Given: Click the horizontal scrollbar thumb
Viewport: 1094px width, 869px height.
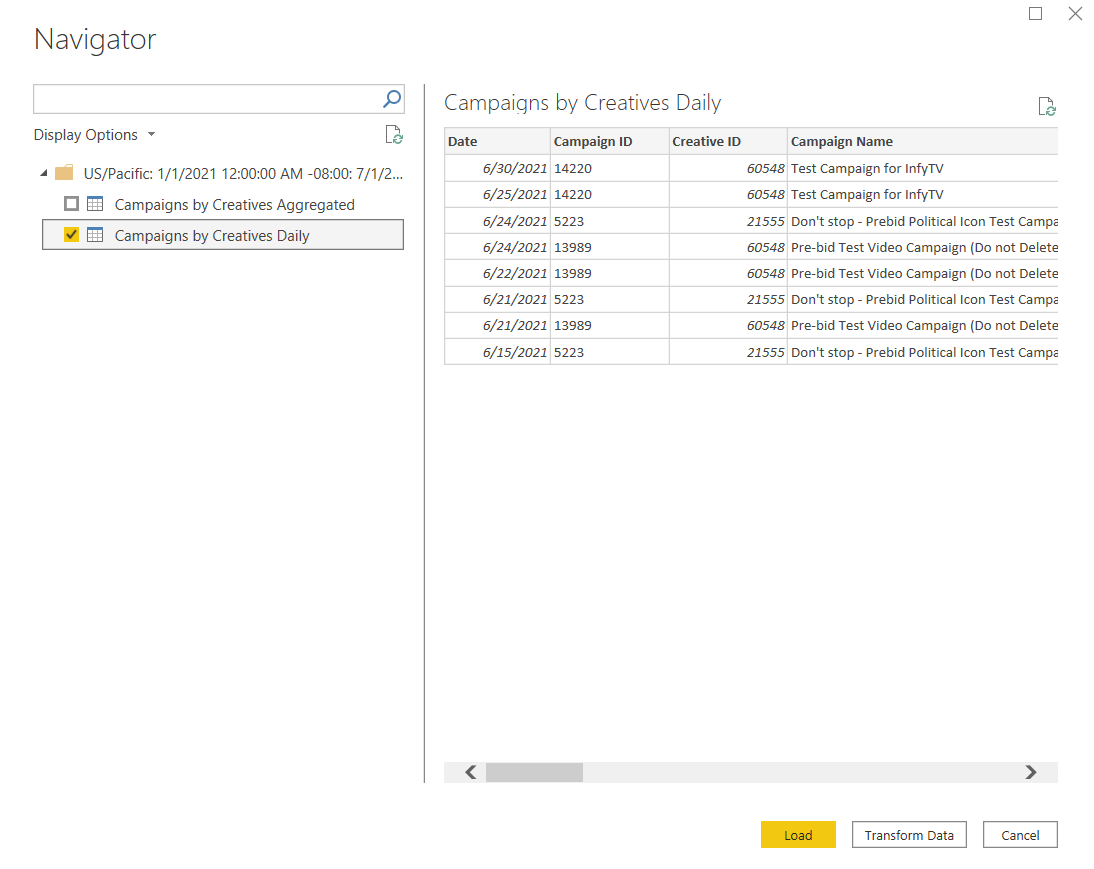Looking at the screenshot, I should pyautogui.click(x=534, y=772).
